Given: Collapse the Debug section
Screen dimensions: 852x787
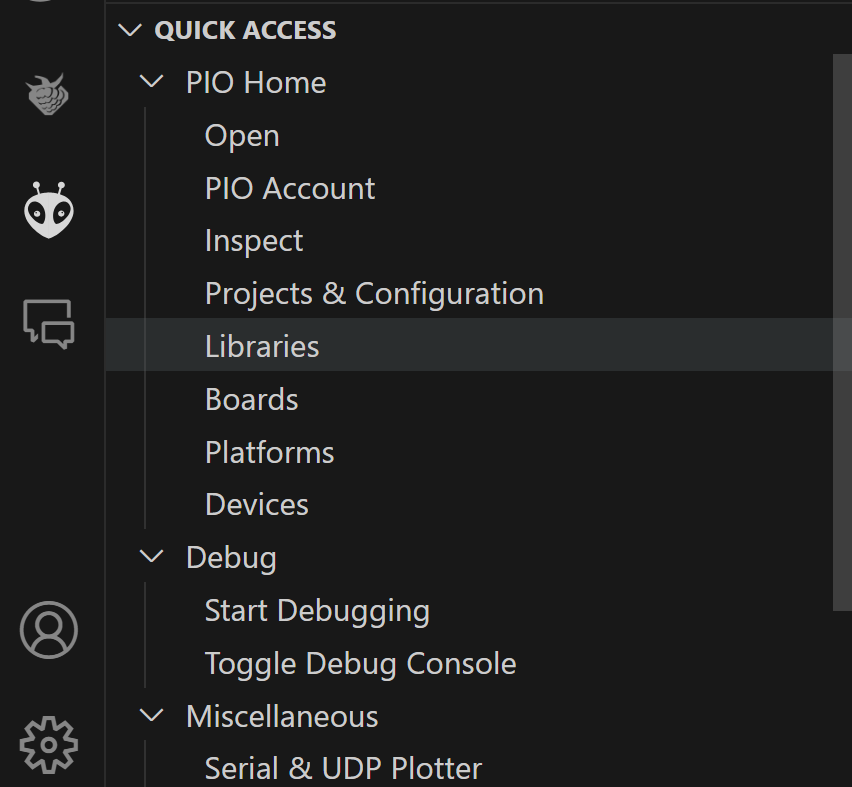Looking at the screenshot, I should (x=152, y=557).
